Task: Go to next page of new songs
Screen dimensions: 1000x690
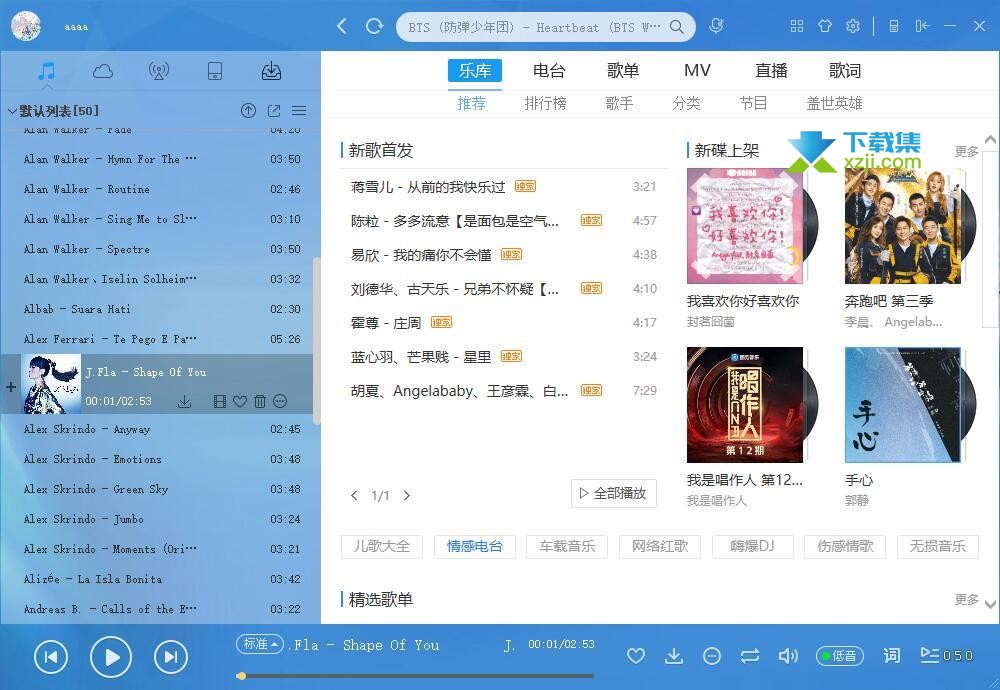Action: (407, 495)
